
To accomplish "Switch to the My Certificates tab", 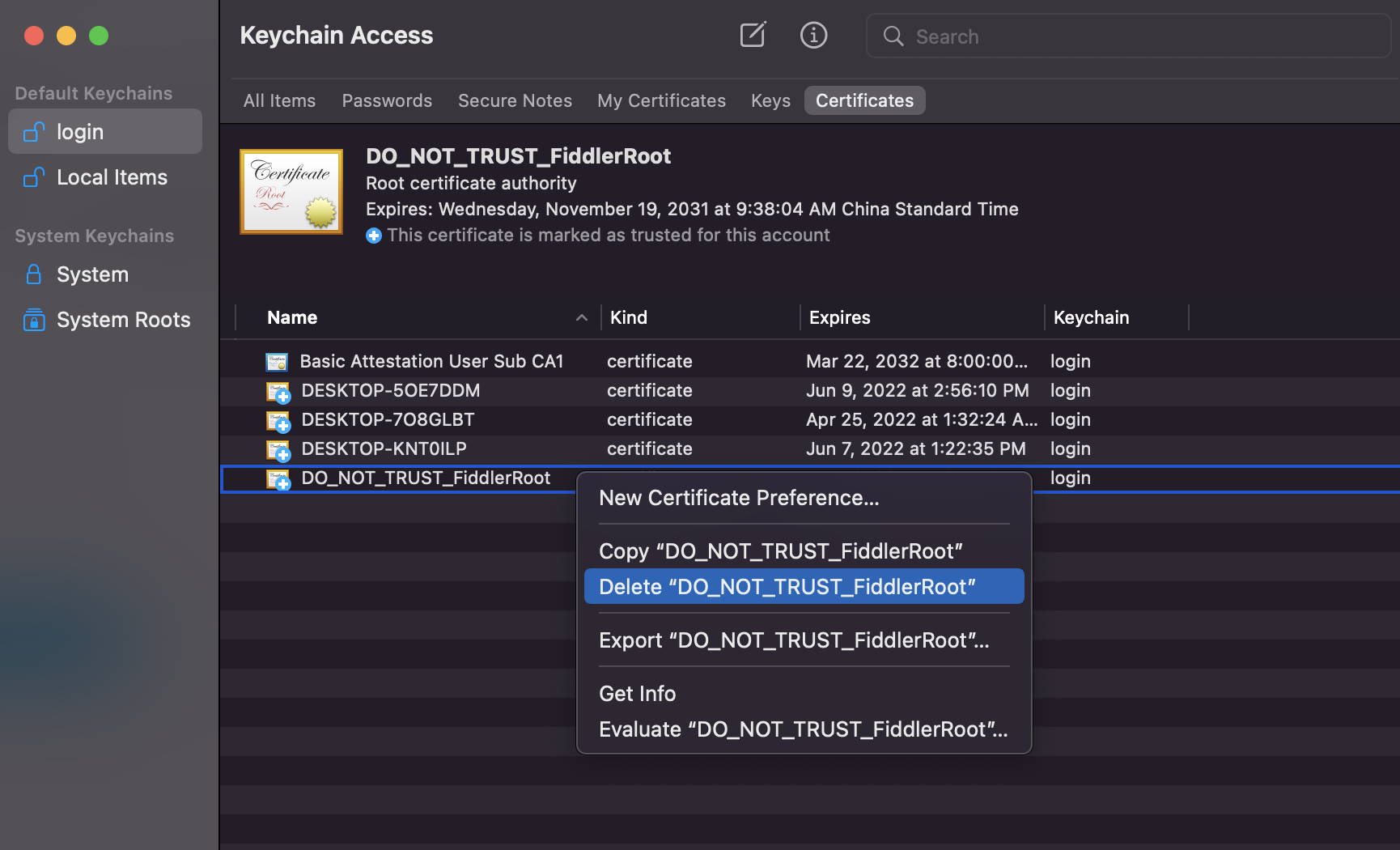I will point(661,100).
